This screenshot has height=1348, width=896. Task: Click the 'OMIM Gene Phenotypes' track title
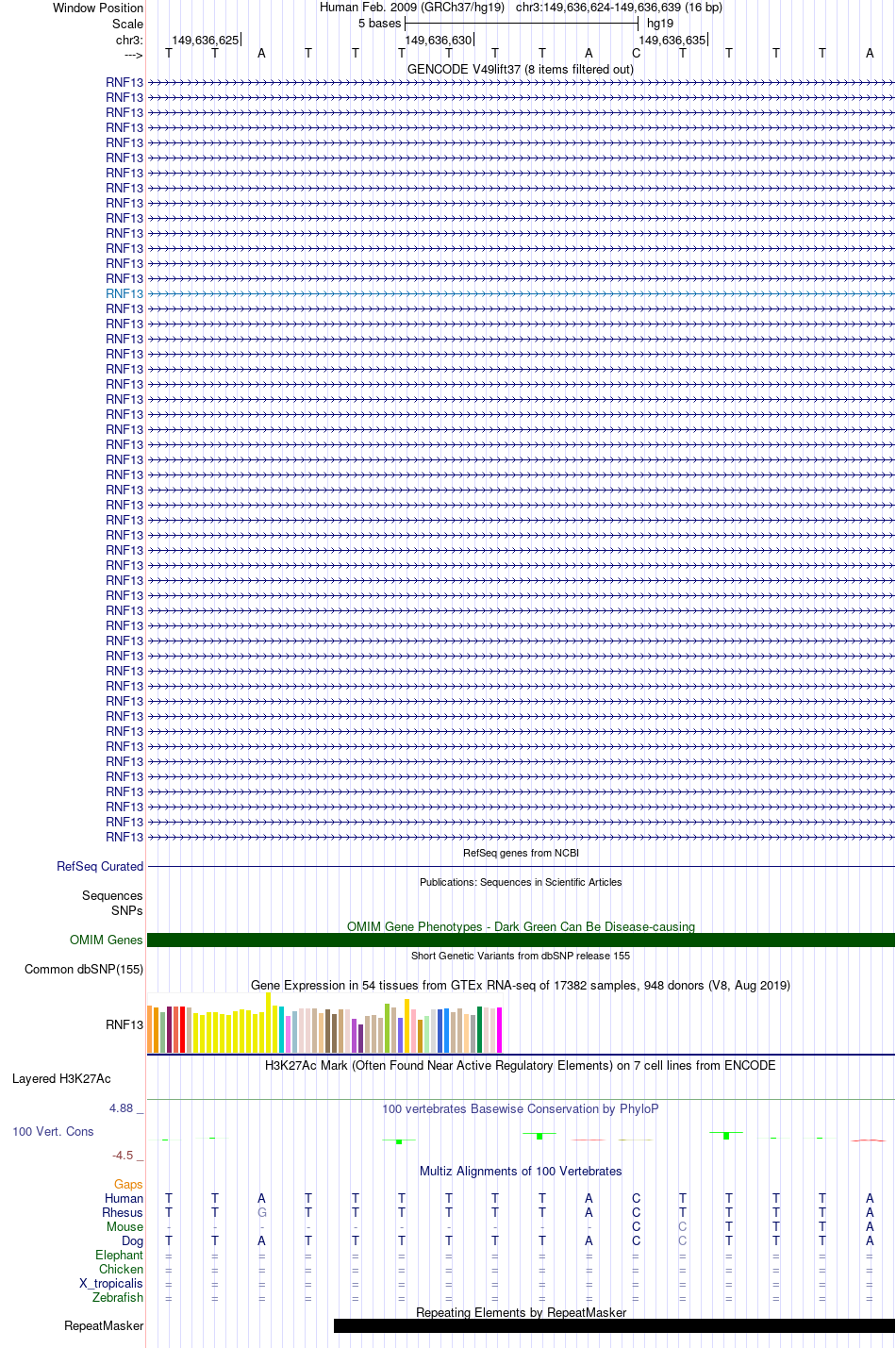click(x=521, y=926)
